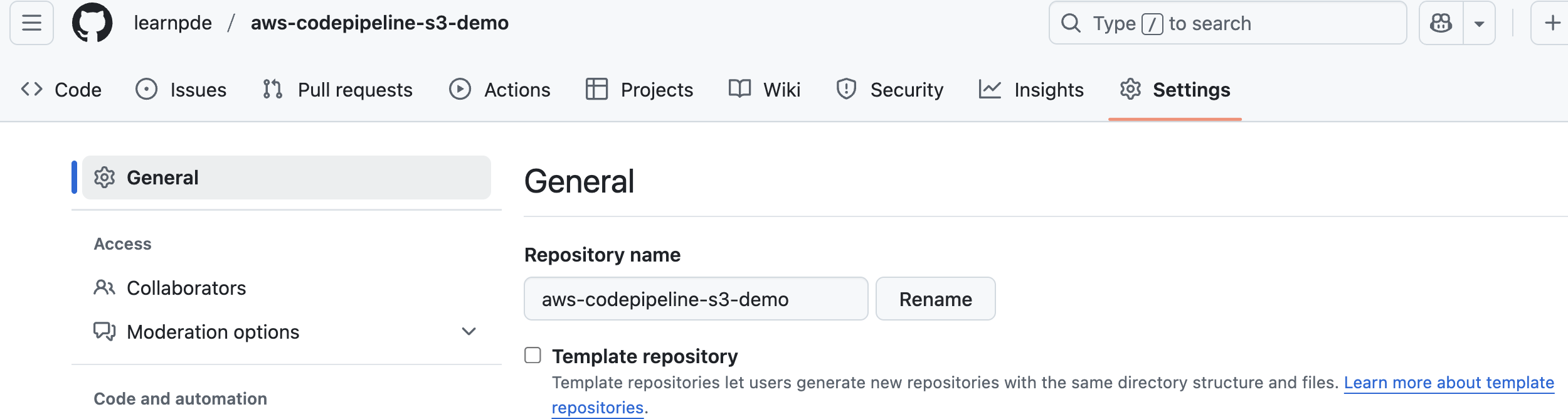This screenshot has width=1568, height=419.
Task: View the Insights tab
Action: click(1031, 90)
